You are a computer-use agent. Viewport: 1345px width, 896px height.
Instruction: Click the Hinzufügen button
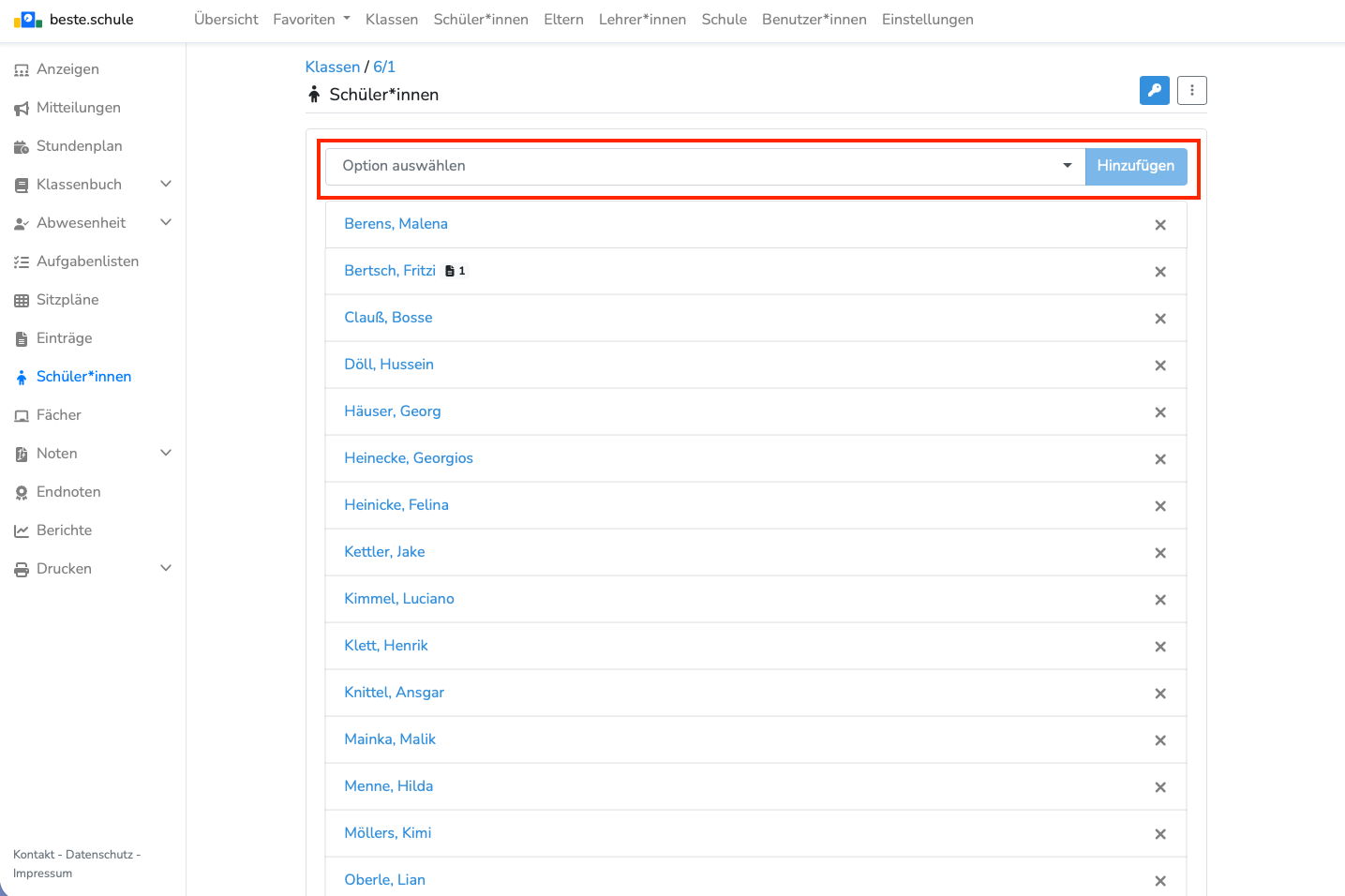tap(1135, 167)
